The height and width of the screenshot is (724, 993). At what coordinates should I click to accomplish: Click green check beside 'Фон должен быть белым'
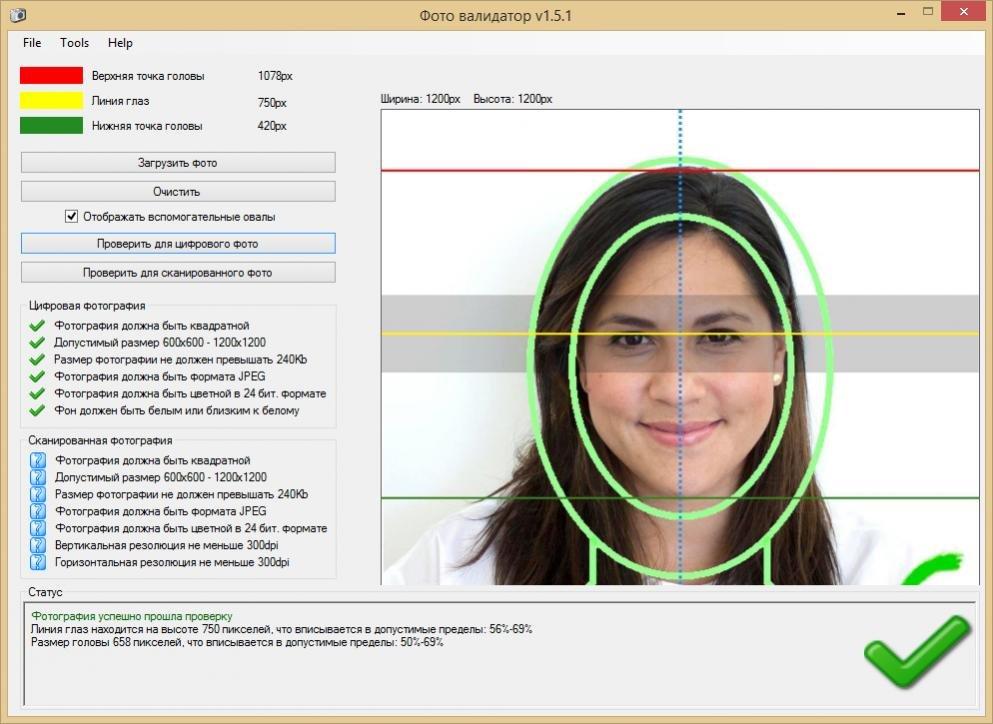[x=37, y=410]
